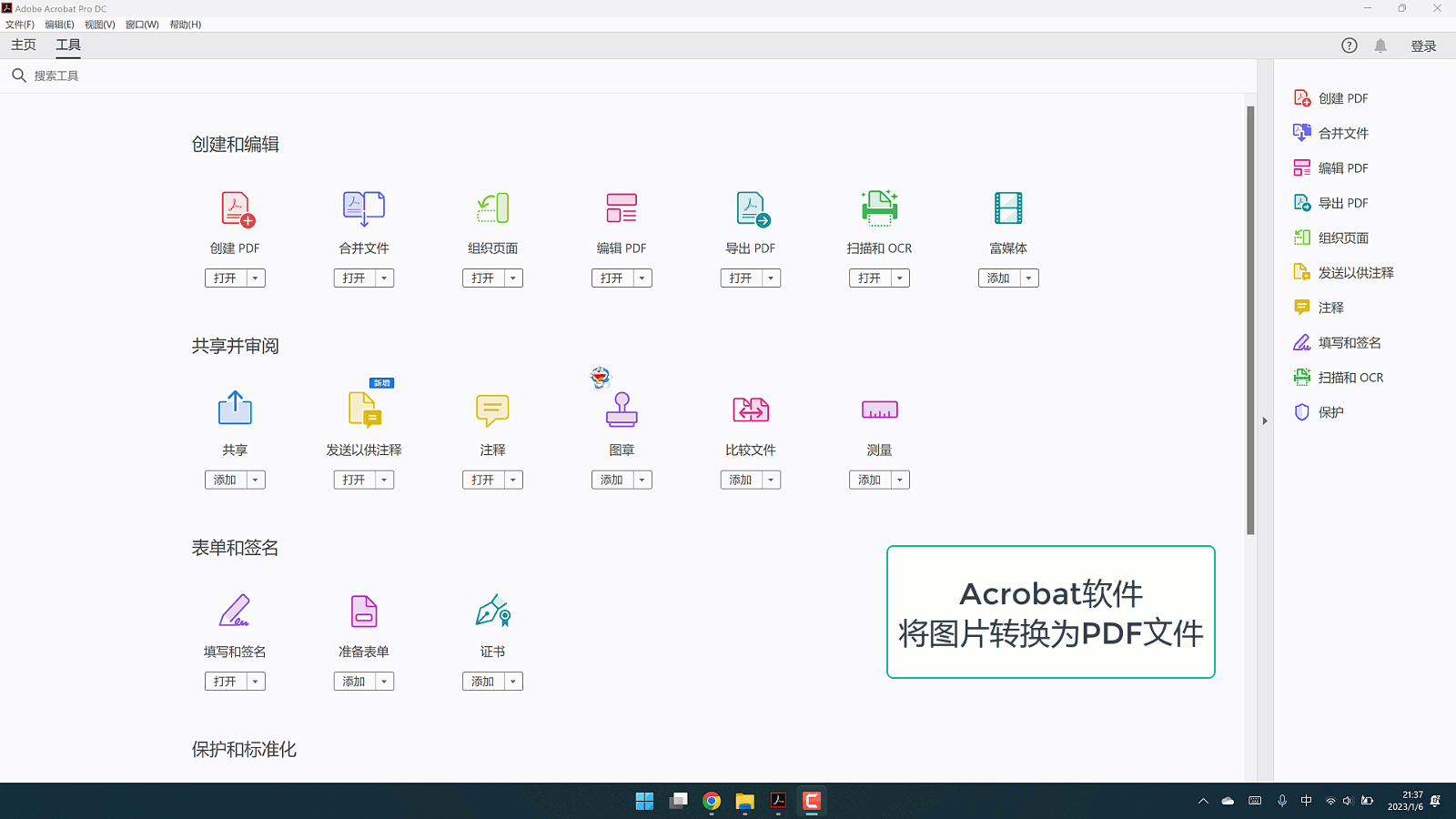Click the 合并文件 tool icon

pos(364,209)
